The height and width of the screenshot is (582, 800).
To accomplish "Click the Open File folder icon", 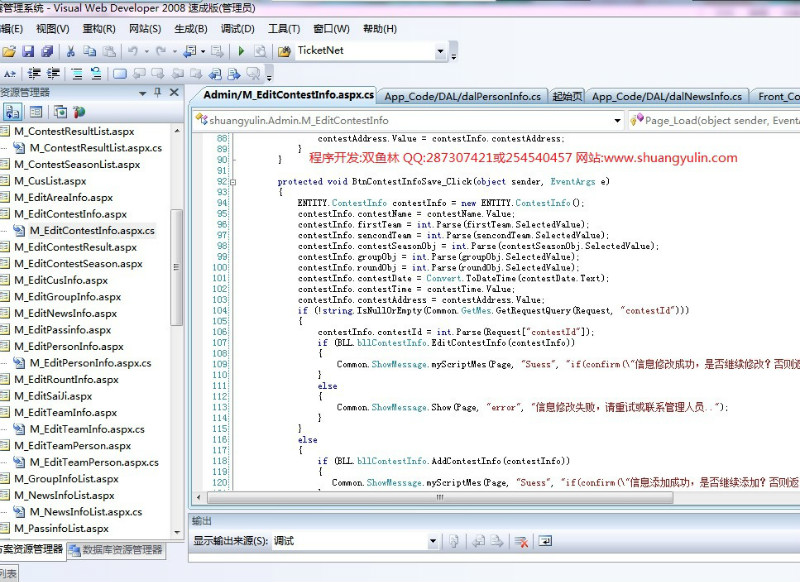I will click(9, 51).
